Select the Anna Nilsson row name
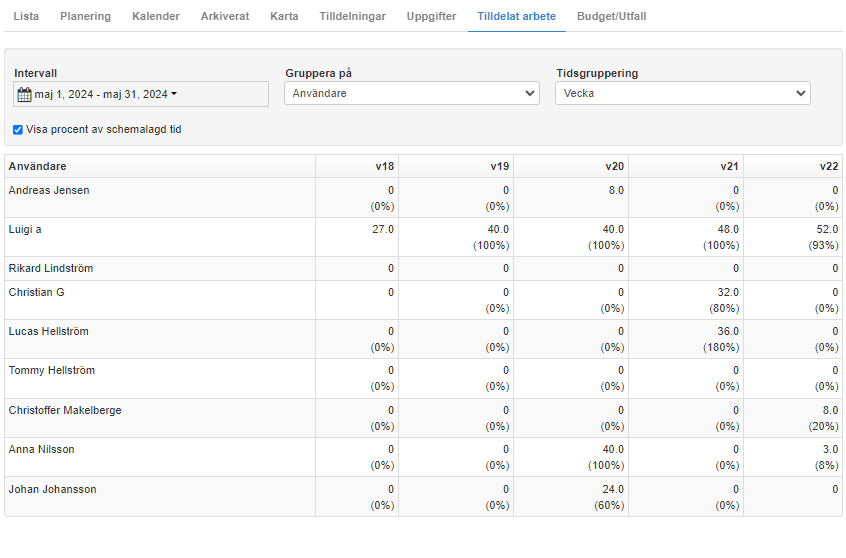Image resolution: width=846 pixels, height=558 pixels. [x=42, y=450]
